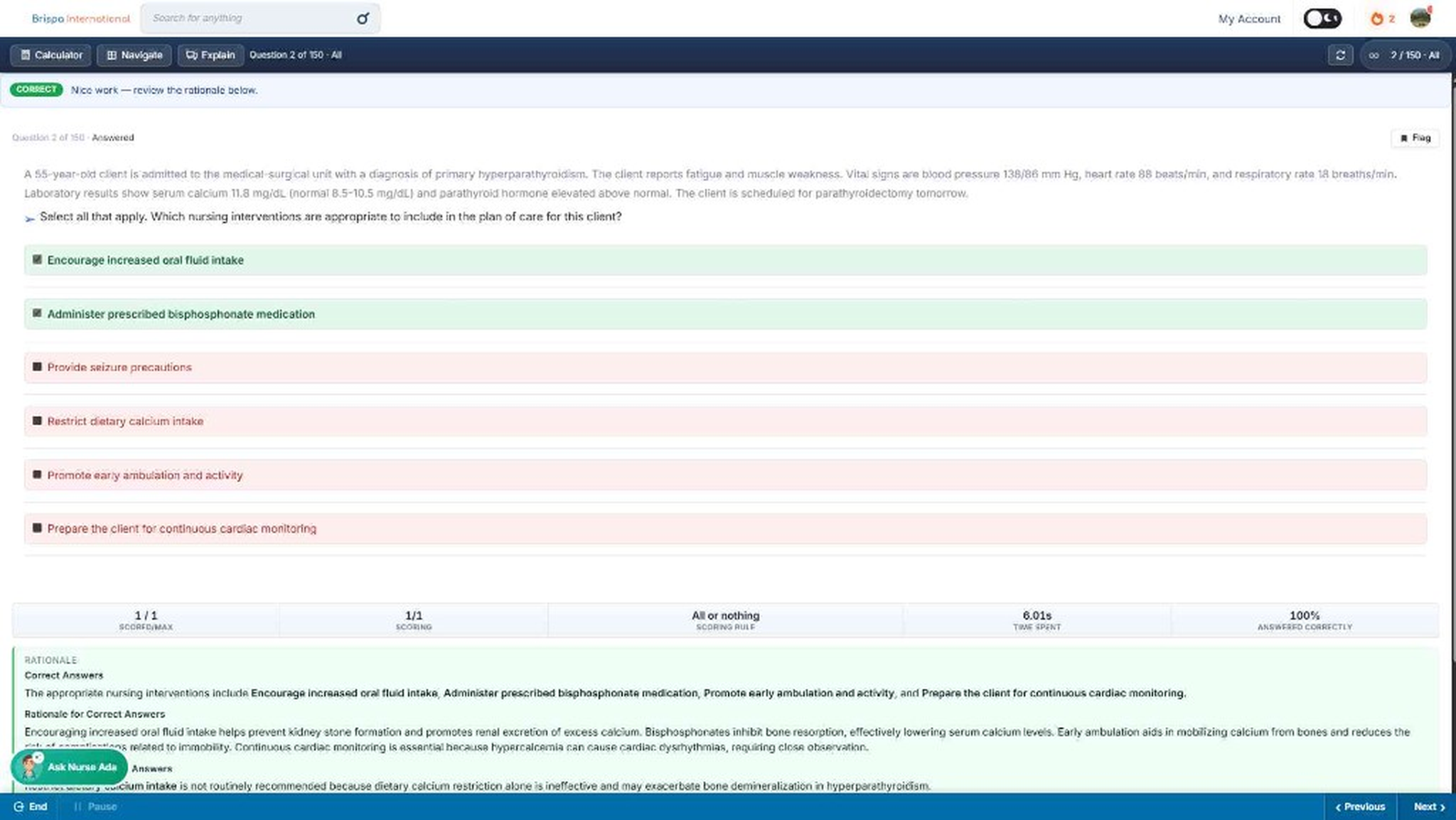Click Question 2 of 150 · All label
This screenshot has width=1456, height=820.
295,55
